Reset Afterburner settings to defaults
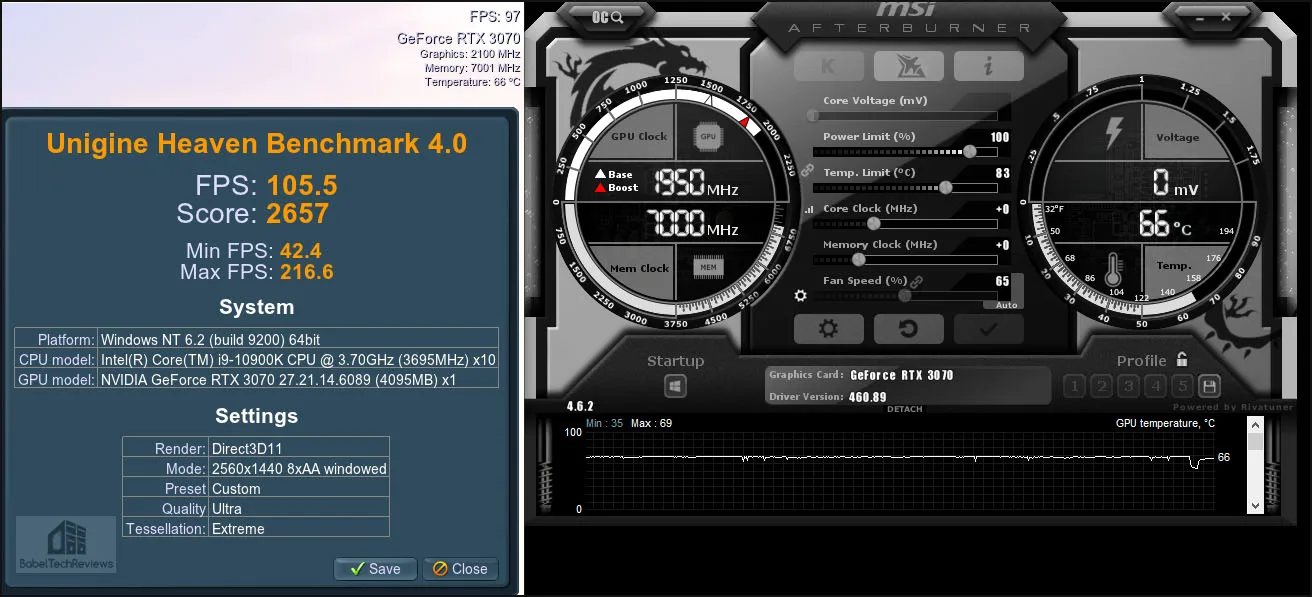This screenshot has height=597, width=1312. [x=908, y=329]
